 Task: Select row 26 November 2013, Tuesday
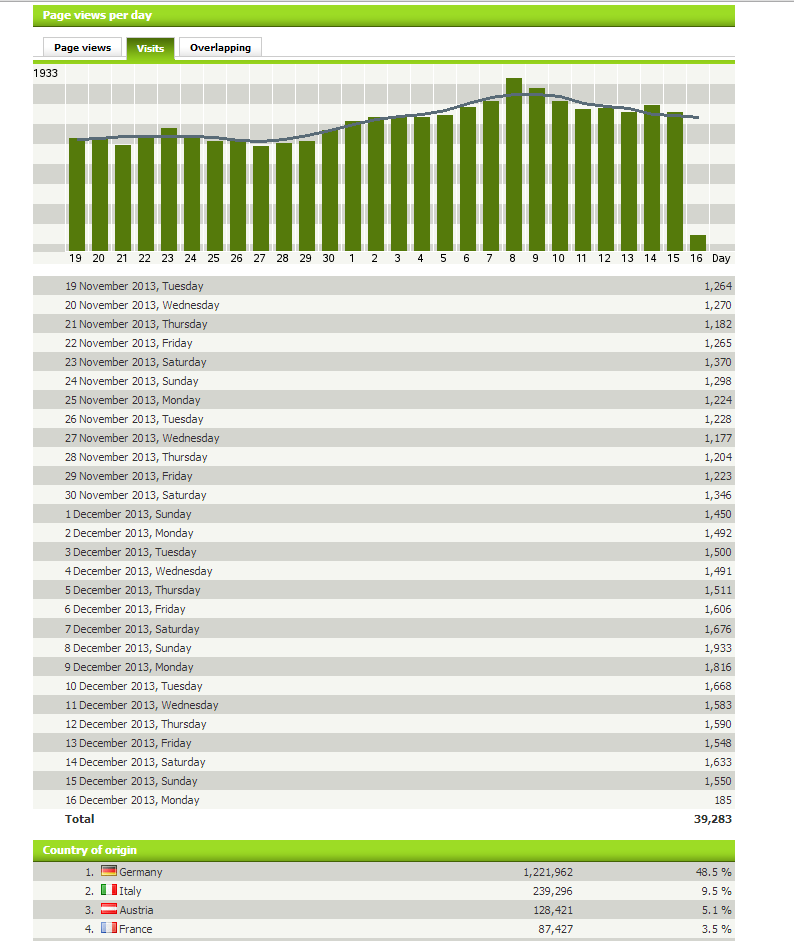[383, 419]
